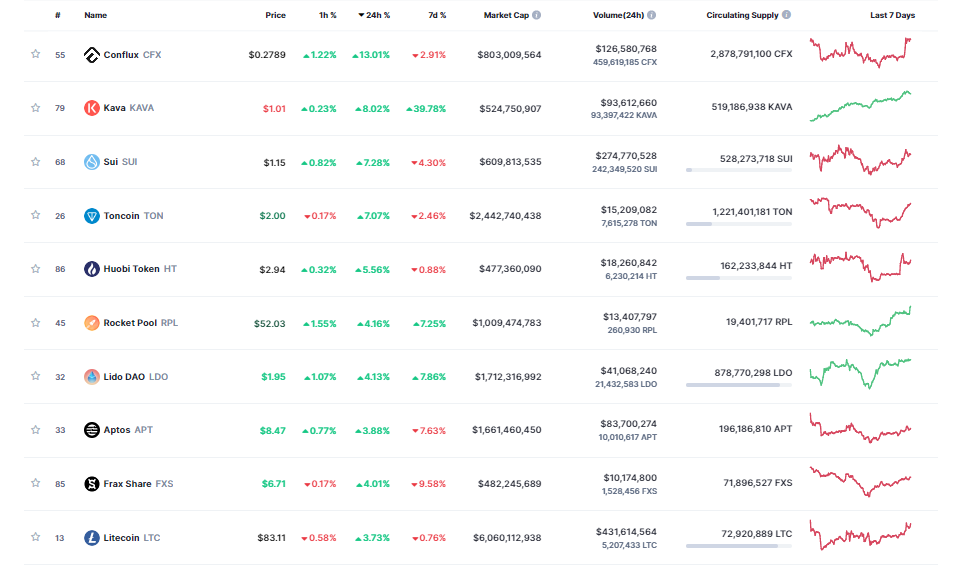Click Litecoin circulating supply progress bar

(x=739, y=546)
